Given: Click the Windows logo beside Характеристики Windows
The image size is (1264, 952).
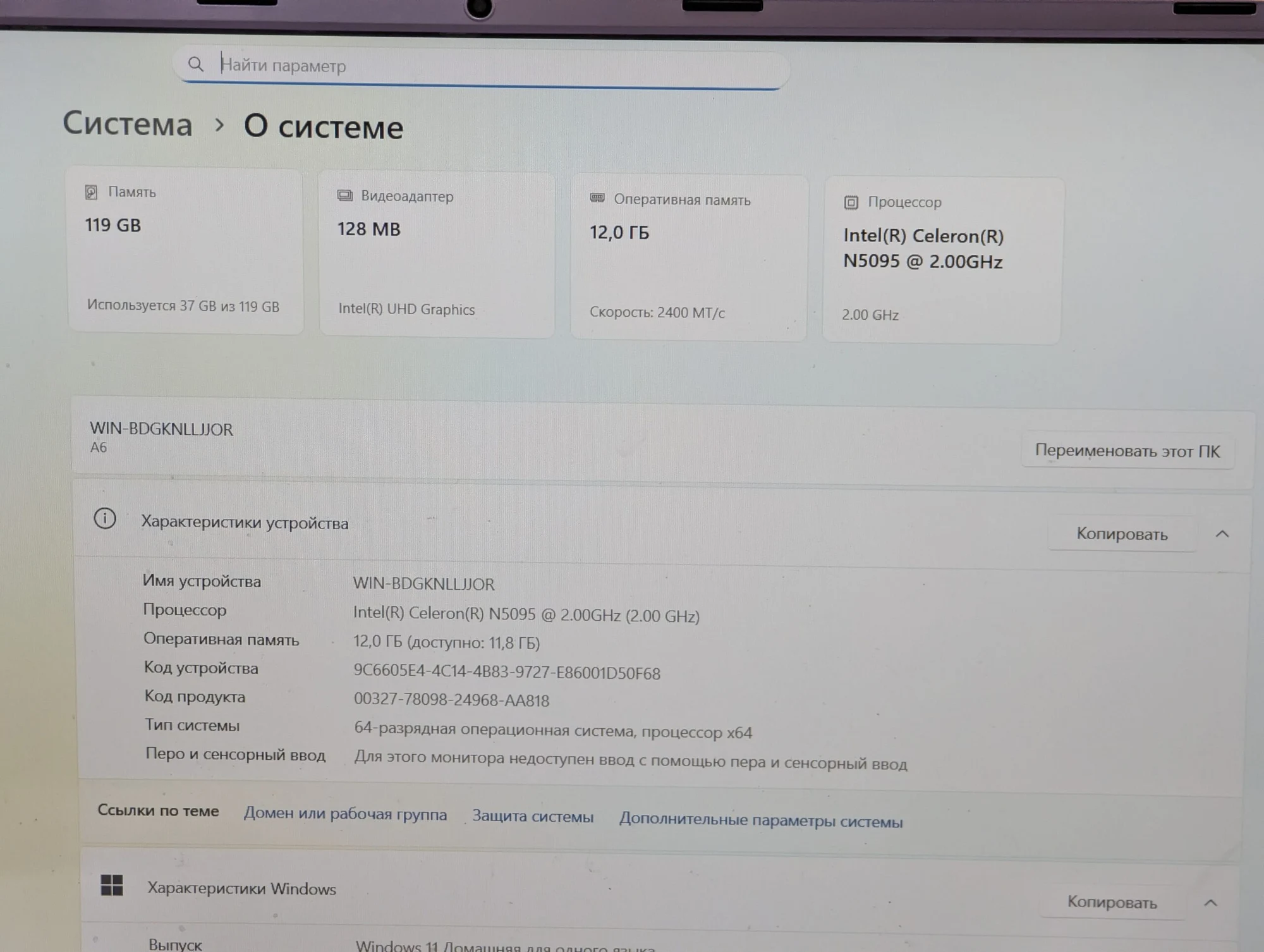Looking at the screenshot, I should [x=112, y=885].
